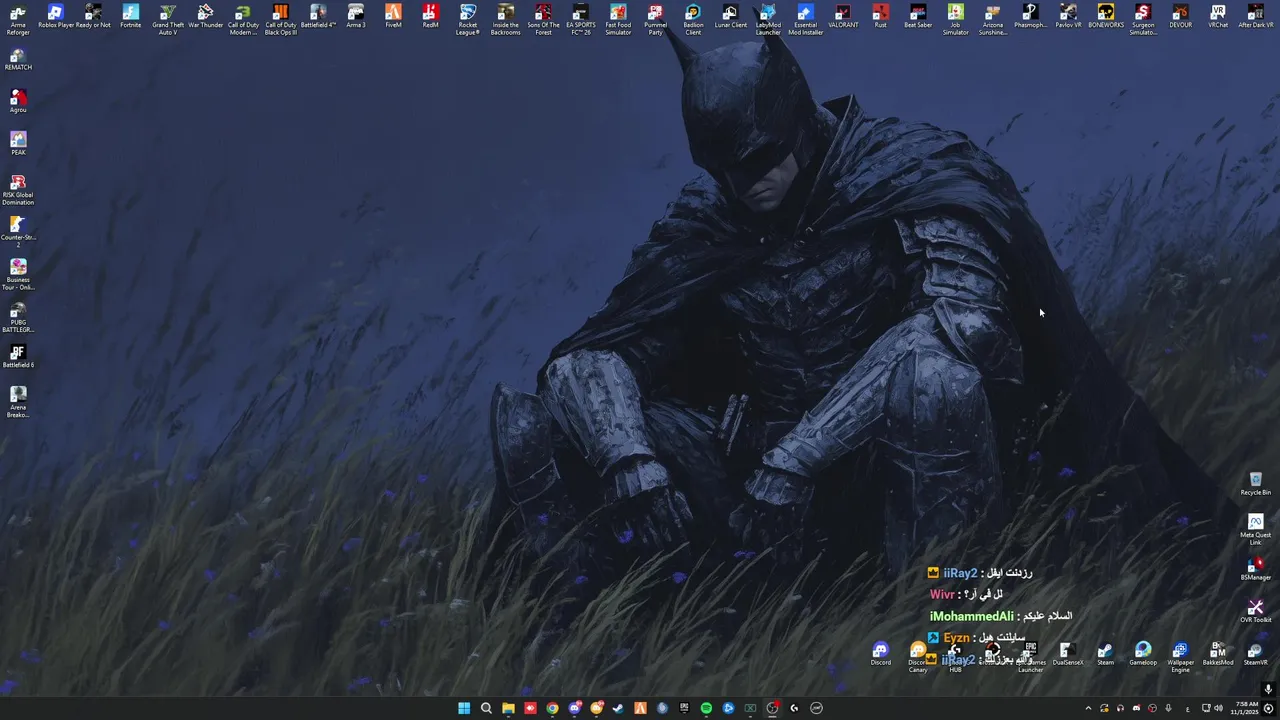The width and height of the screenshot is (1280, 720).
Task: Click the Badlion Client shortcut
Action: pos(693,19)
